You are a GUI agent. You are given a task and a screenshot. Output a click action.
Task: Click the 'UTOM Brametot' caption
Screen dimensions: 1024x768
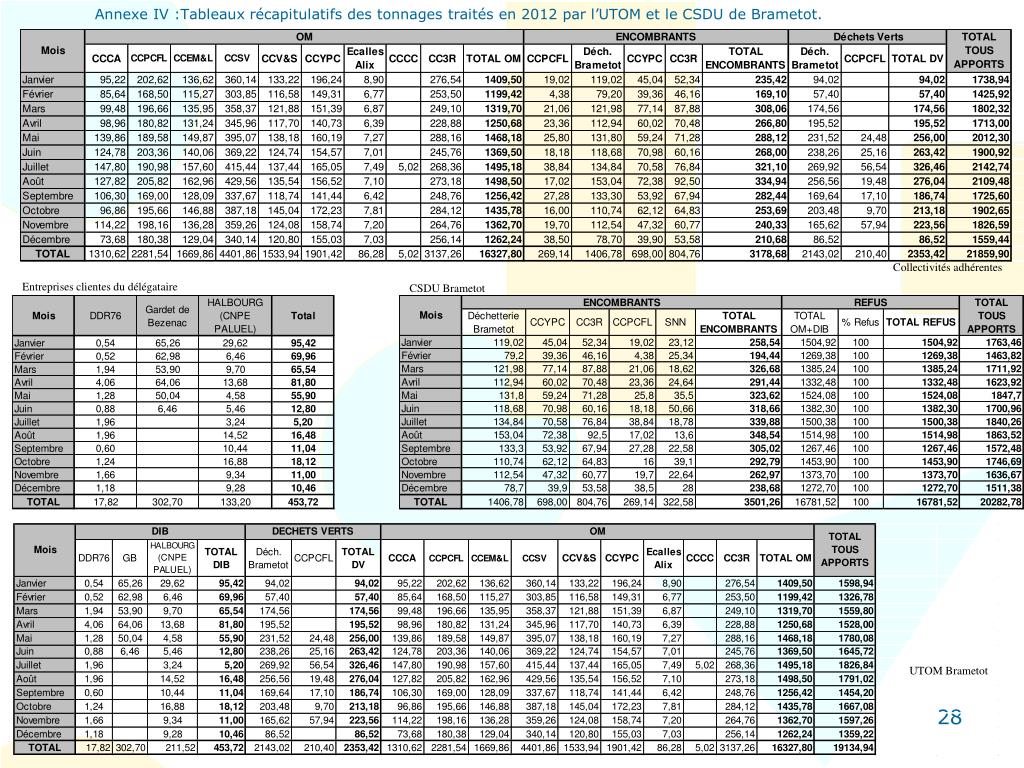click(x=948, y=671)
